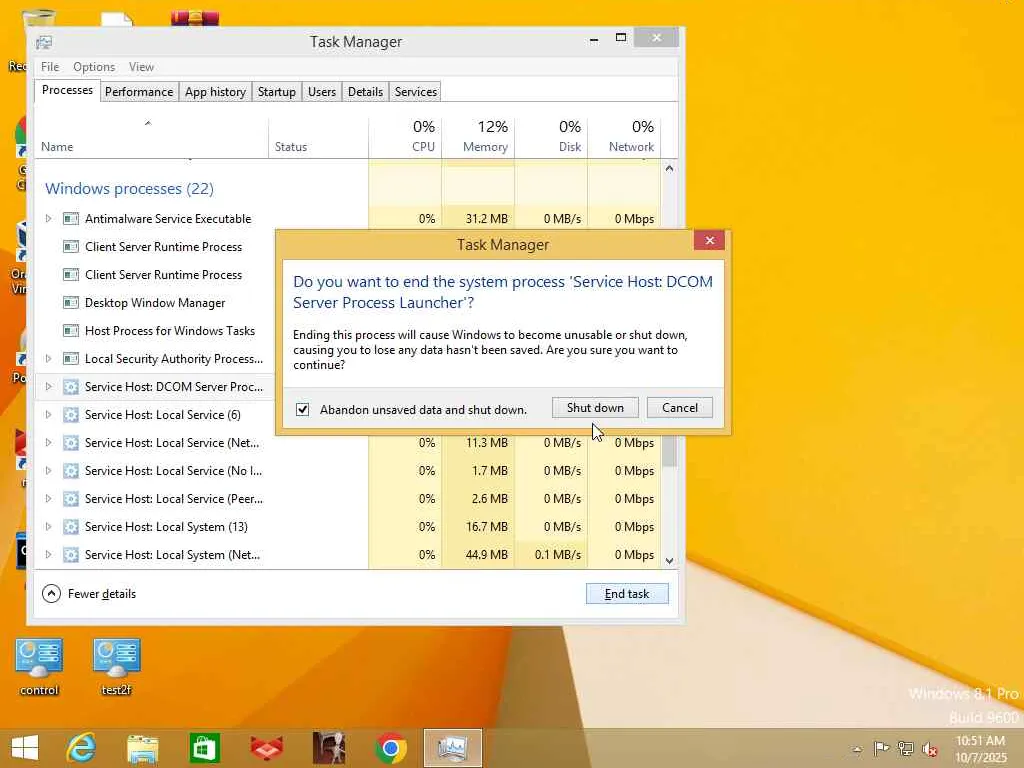Click Local Security Authority Process icon
The image size is (1024, 768).
71,359
